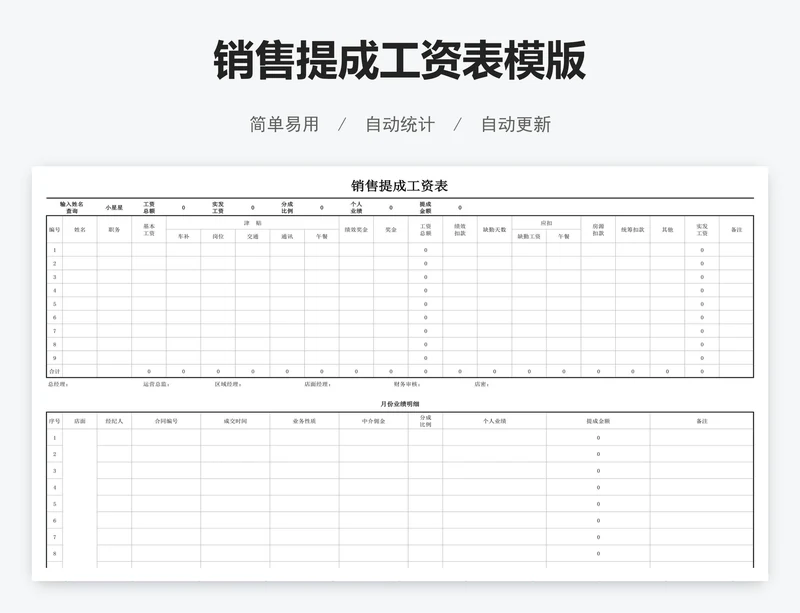Click the 缺勤工资 column header
800x613 pixels.
click(529, 236)
